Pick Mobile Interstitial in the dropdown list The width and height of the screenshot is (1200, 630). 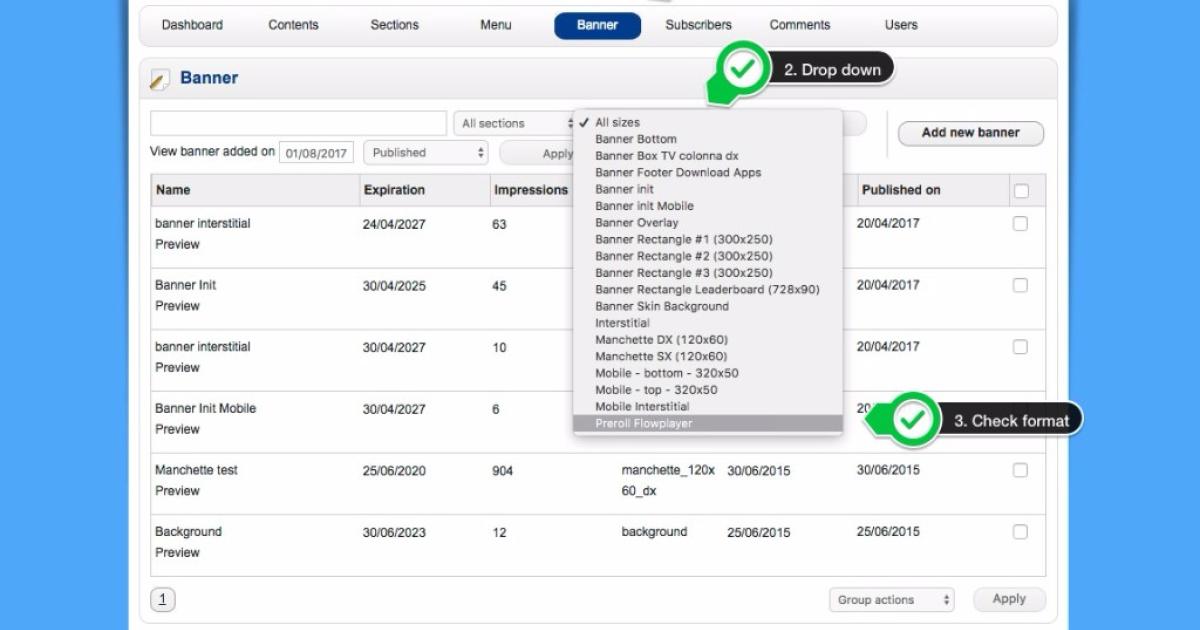click(x=642, y=407)
